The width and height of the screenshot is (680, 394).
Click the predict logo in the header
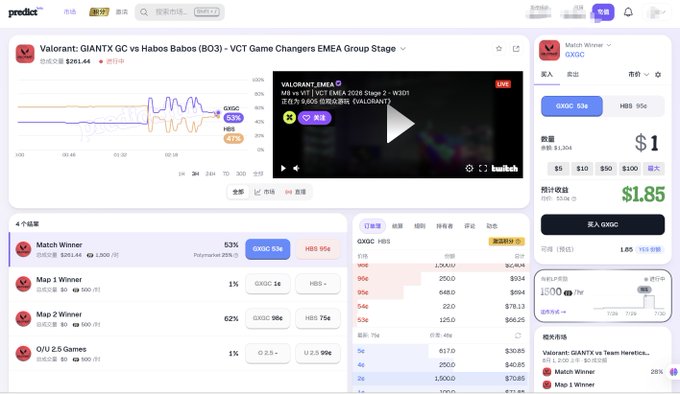coord(26,12)
